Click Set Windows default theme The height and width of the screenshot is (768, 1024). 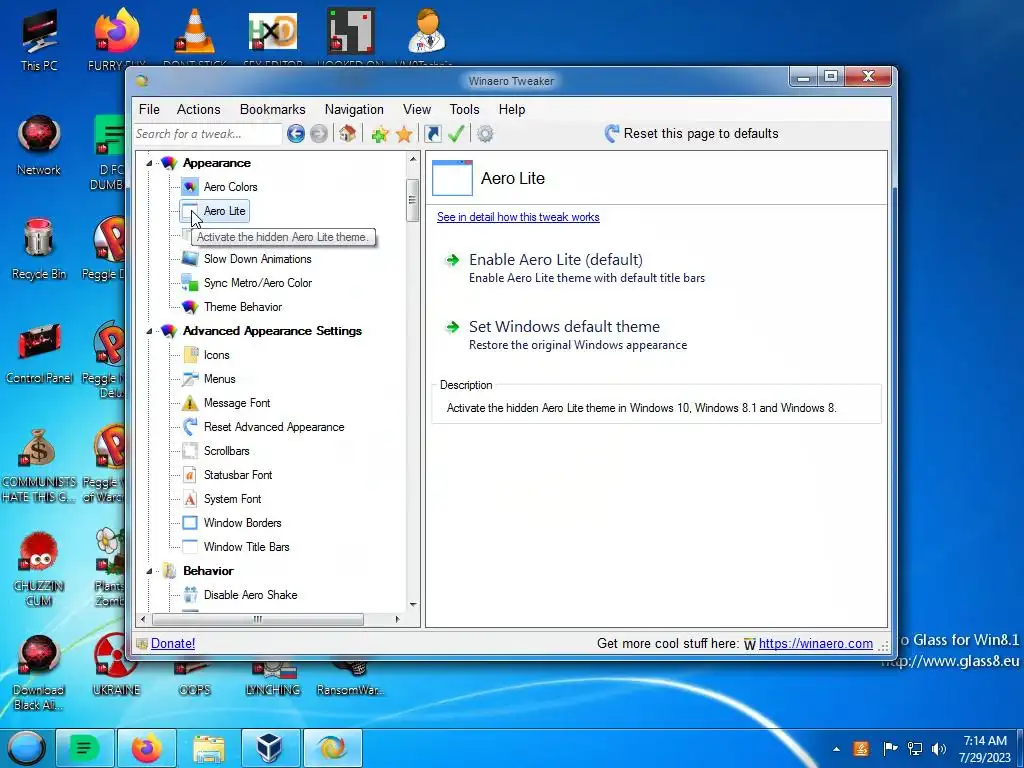[x=564, y=327]
